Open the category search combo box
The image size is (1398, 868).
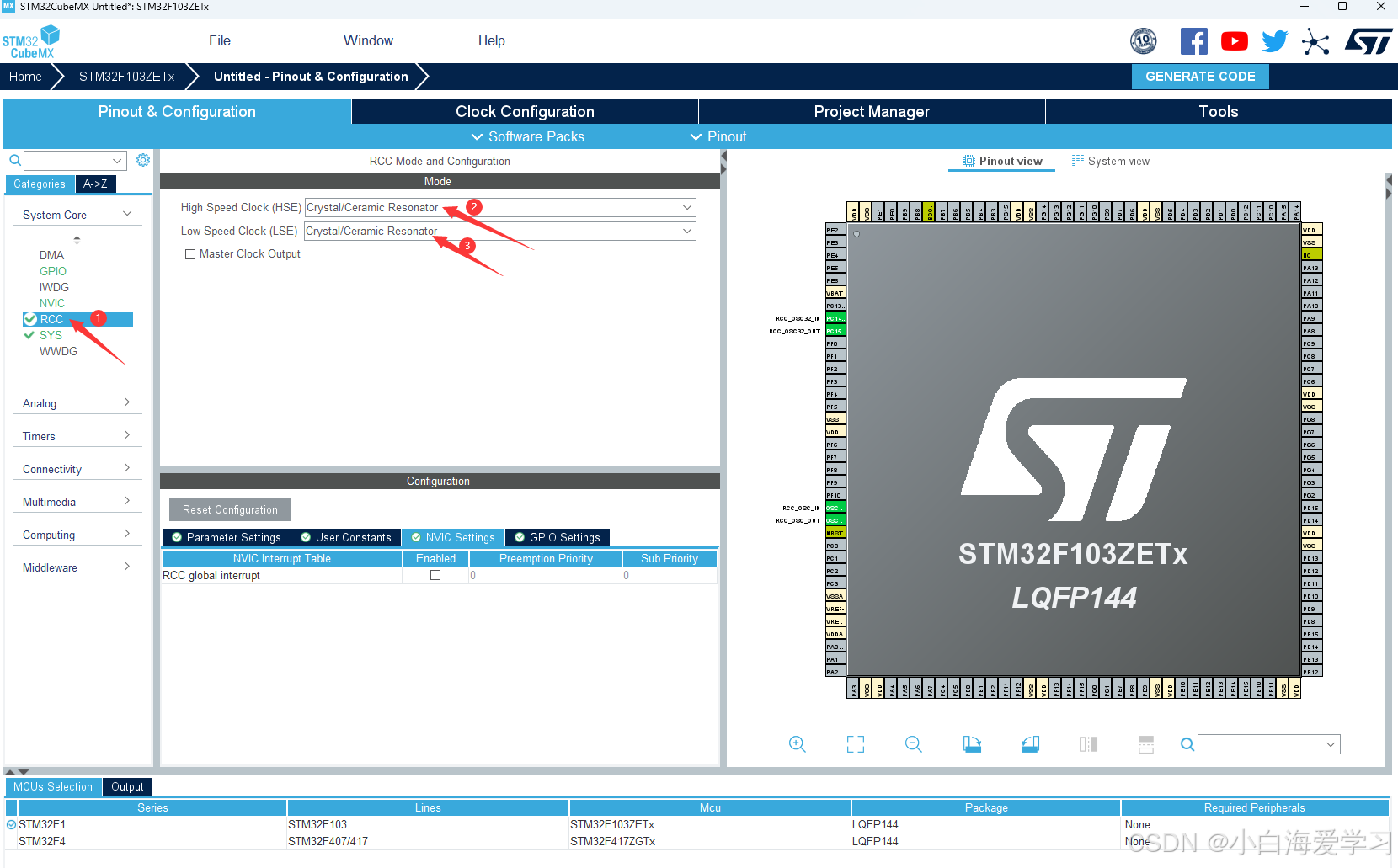75,160
